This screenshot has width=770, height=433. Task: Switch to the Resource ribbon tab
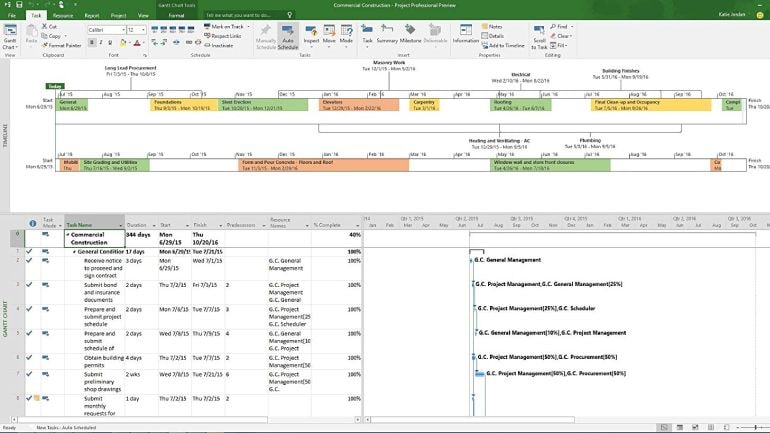pos(63,15)
